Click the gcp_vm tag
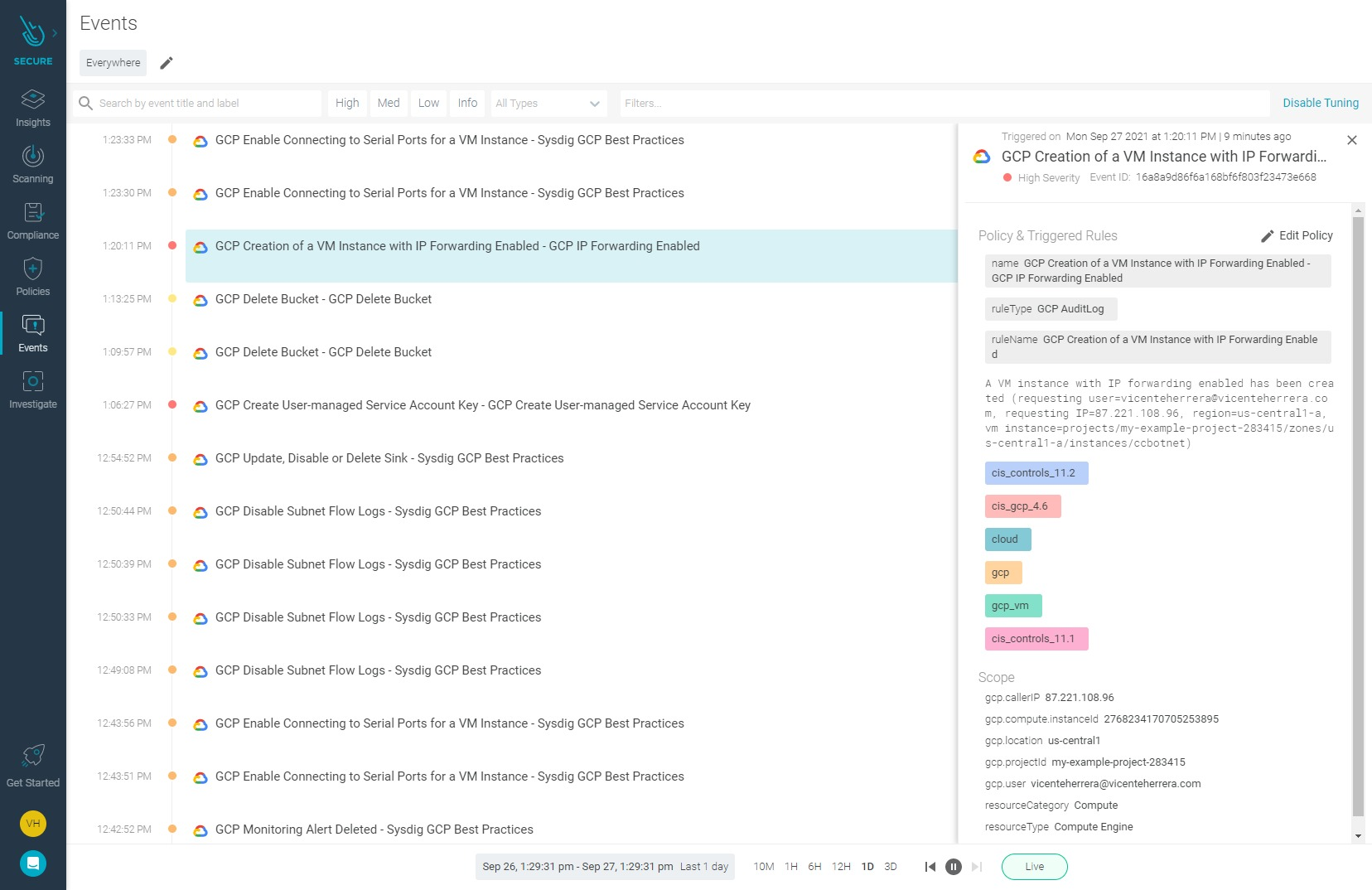This screenshot has height=890, width=1372. 1013,606
